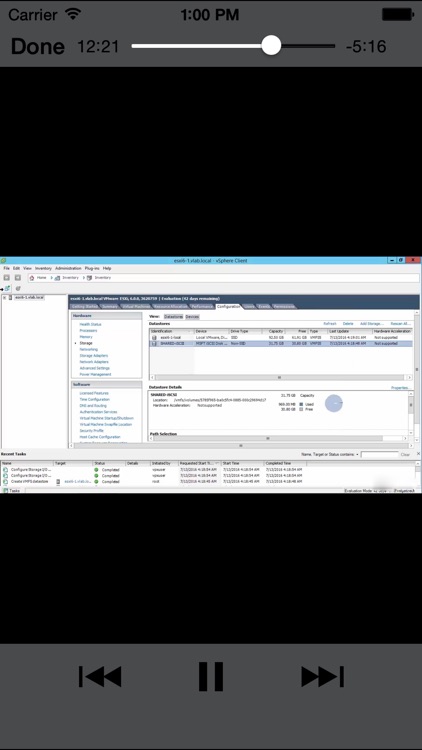
Task: Click the video scrubber knob
Action: (x=271, y=46)
